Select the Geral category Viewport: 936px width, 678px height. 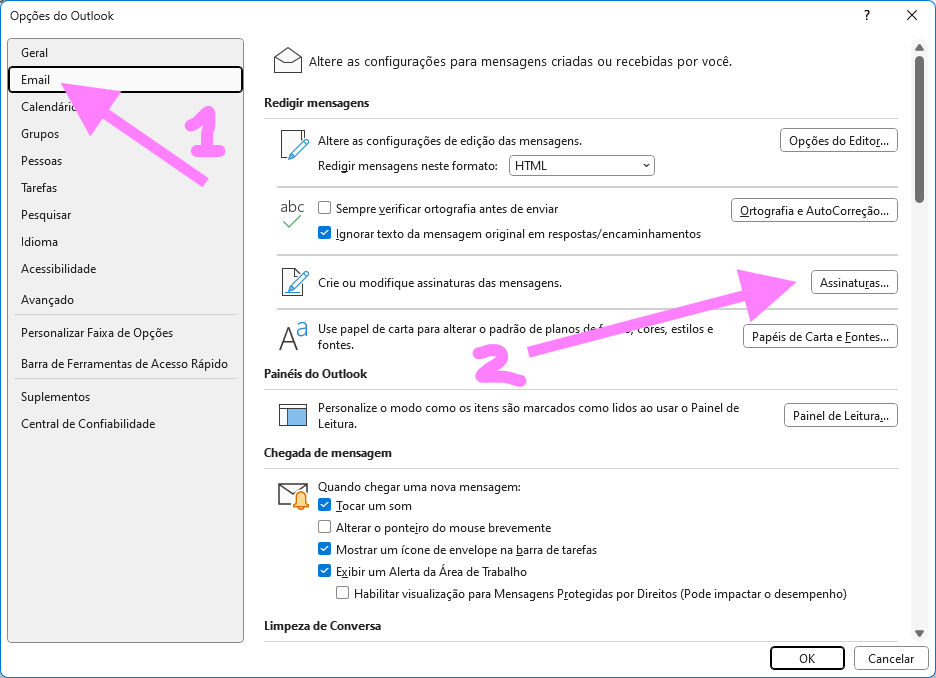click(x=125, y=53)
